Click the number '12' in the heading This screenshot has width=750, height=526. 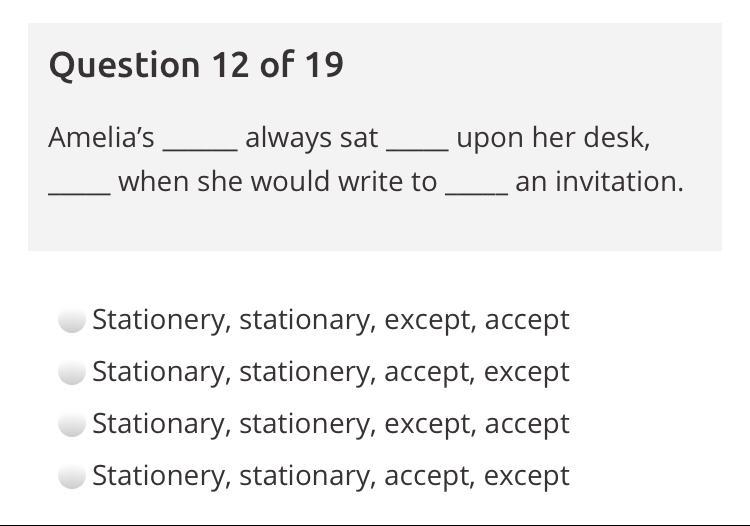[230, 65]
